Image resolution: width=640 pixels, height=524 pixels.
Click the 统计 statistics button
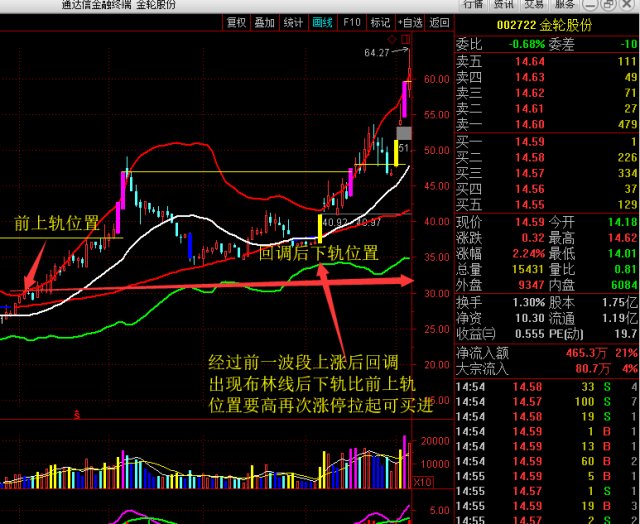[x=293, y=21]
